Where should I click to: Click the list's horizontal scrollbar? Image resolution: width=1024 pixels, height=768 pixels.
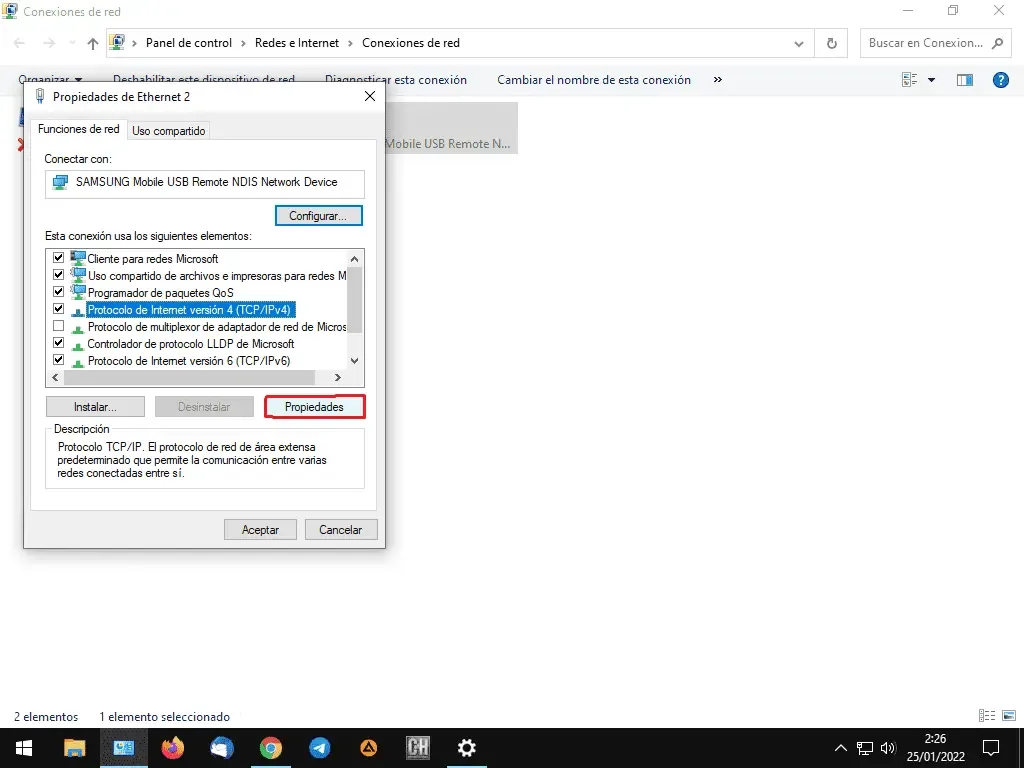pyautogui.click(x=189, y=377)
